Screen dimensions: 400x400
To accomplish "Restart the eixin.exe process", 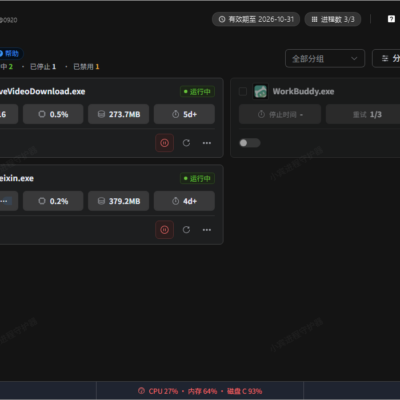I will [x=186, y=230].
